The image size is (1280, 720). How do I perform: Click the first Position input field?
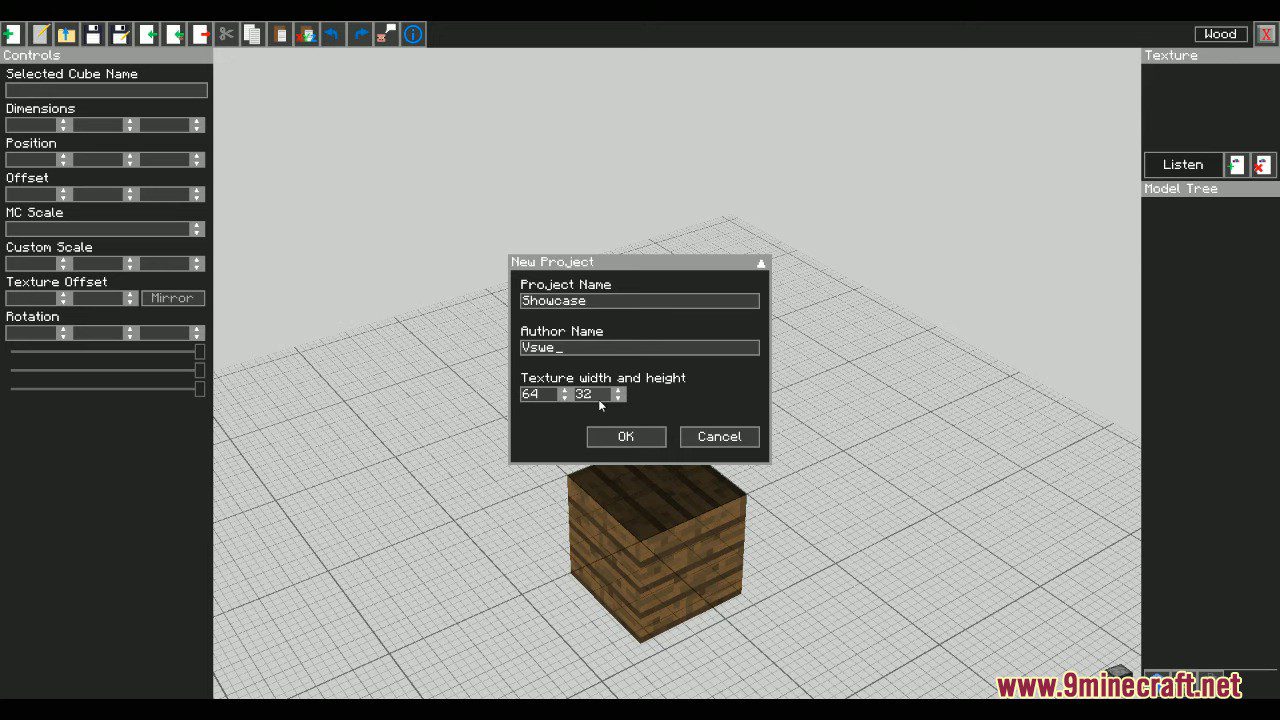coord(32,160)
